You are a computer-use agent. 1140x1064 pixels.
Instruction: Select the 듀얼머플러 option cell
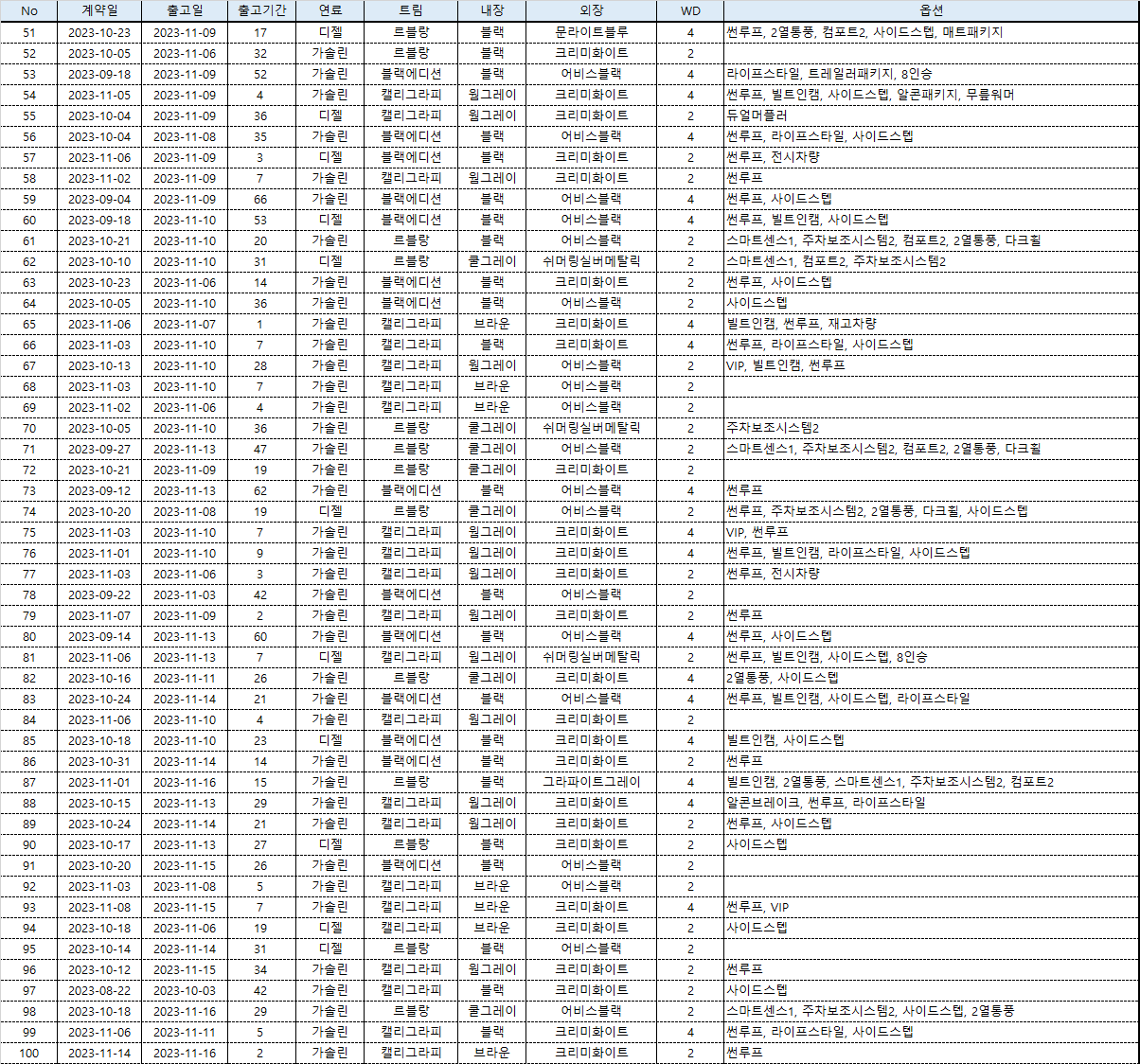coord(931,115)
